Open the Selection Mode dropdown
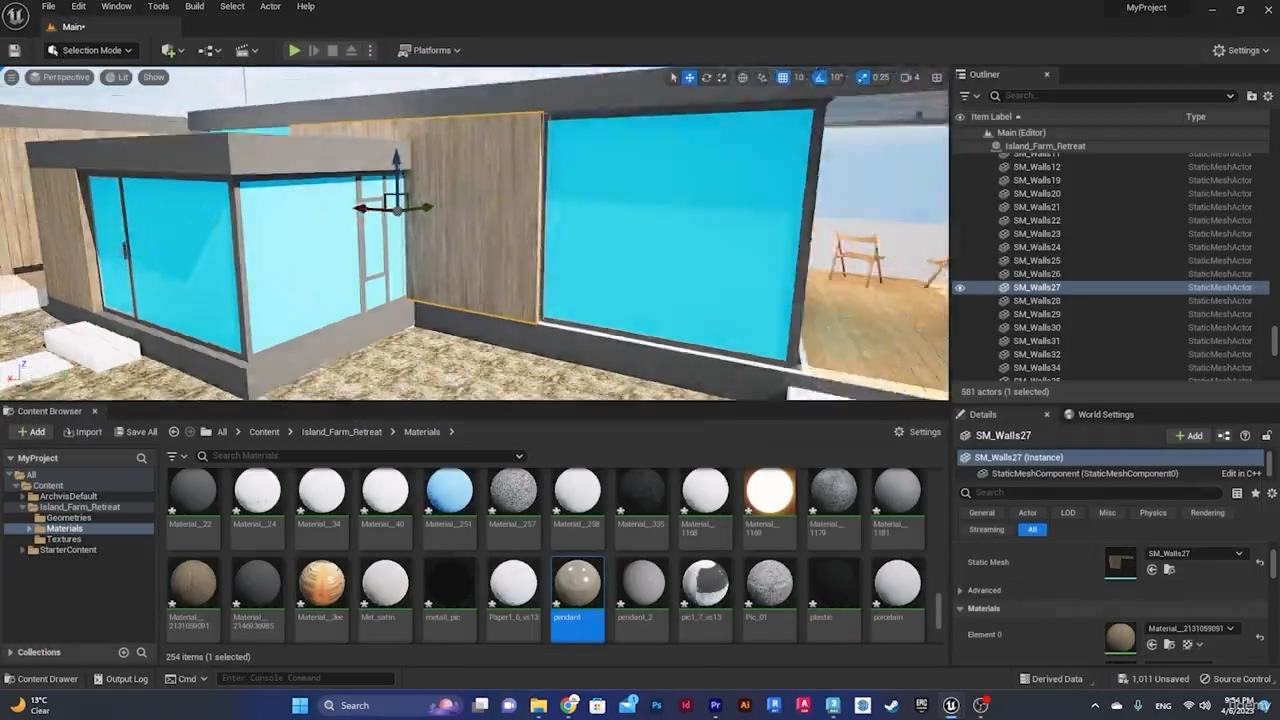This screenshot has height=720, width=1280. pos(90,50)
